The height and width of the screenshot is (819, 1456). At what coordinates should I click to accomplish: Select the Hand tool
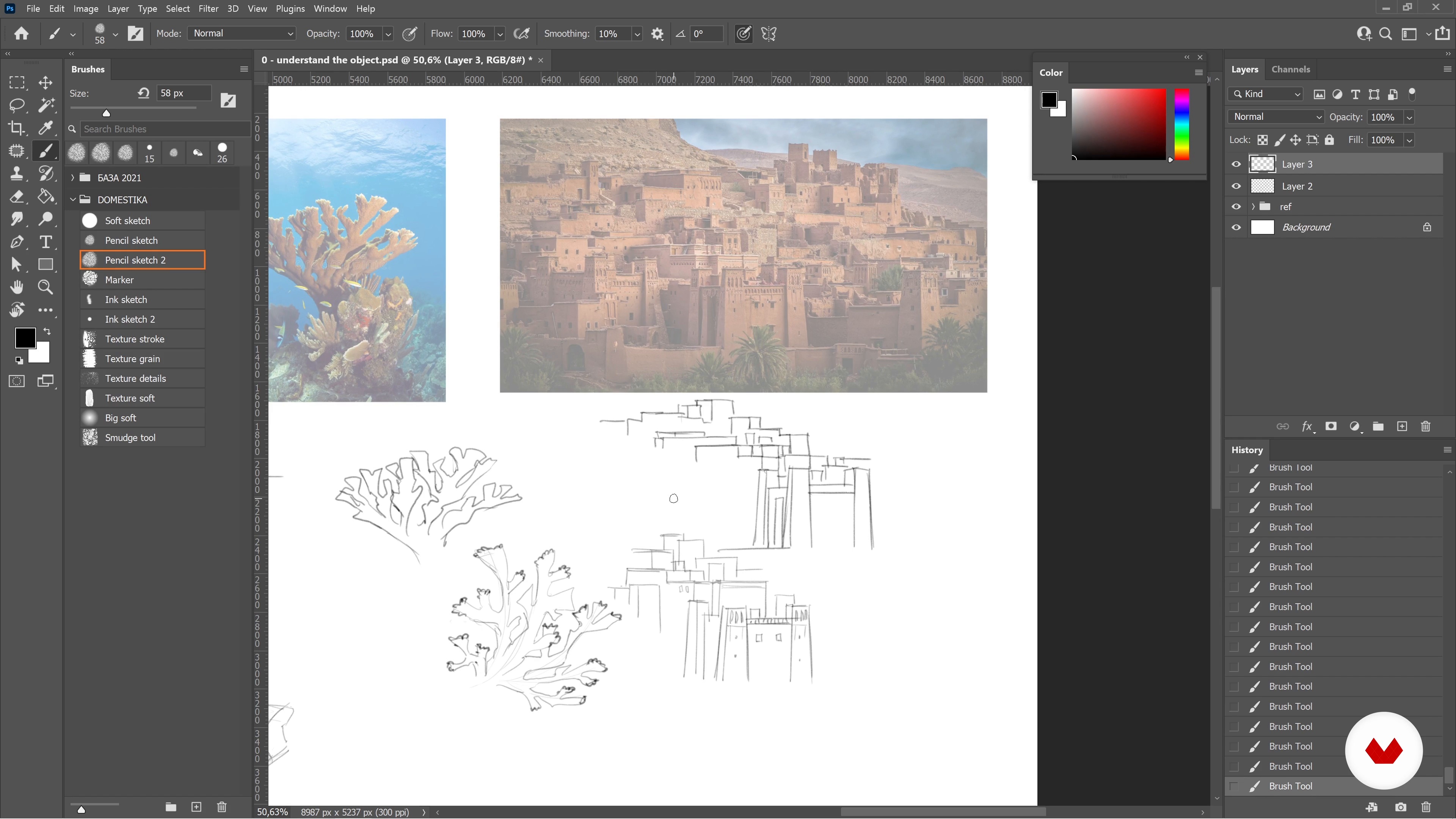17,287
